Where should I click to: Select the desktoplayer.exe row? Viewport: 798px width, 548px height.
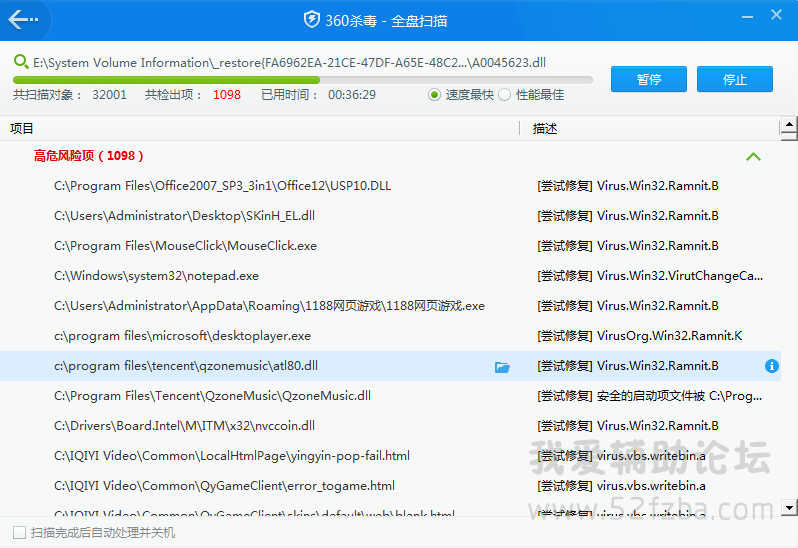pyautogui.click(x=390, y=336)
